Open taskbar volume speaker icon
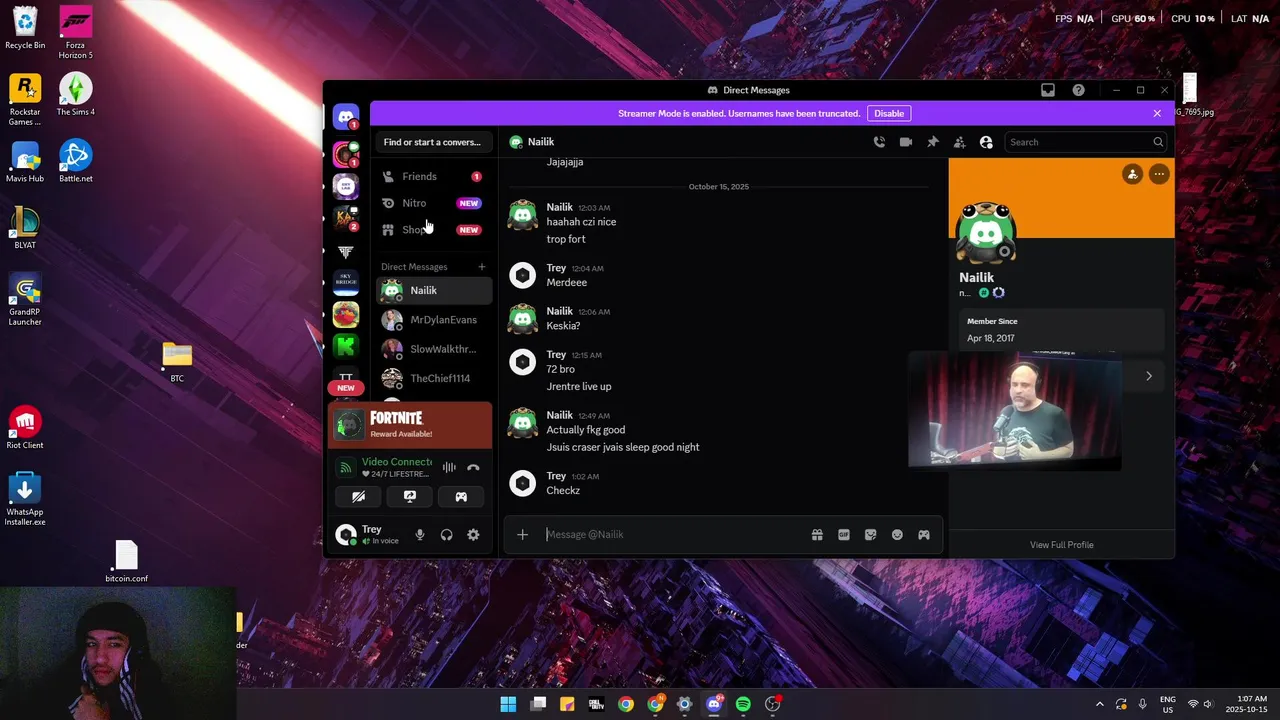This screenshot has height=720, width=1280. click(x=1208, y=704)
